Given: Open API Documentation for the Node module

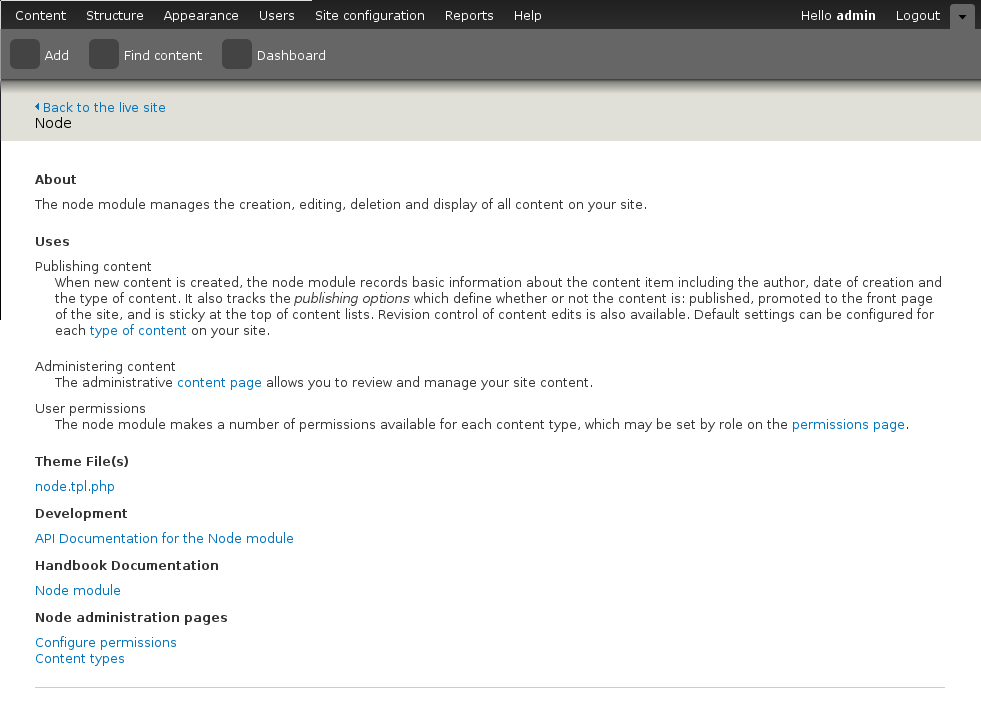Looking at the screenshot, I should coord(165,538).
